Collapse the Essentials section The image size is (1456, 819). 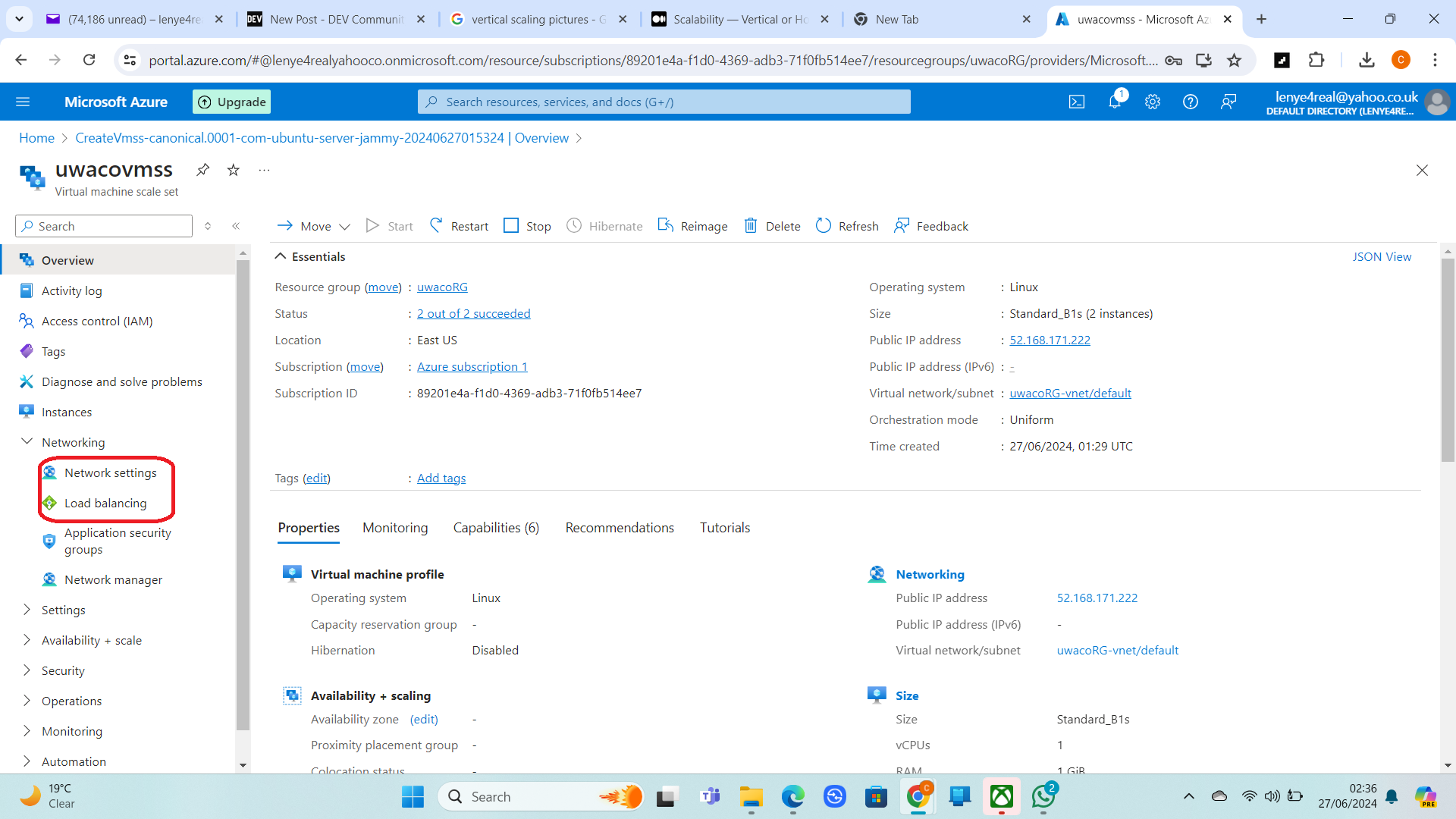(x=281, y=256)
